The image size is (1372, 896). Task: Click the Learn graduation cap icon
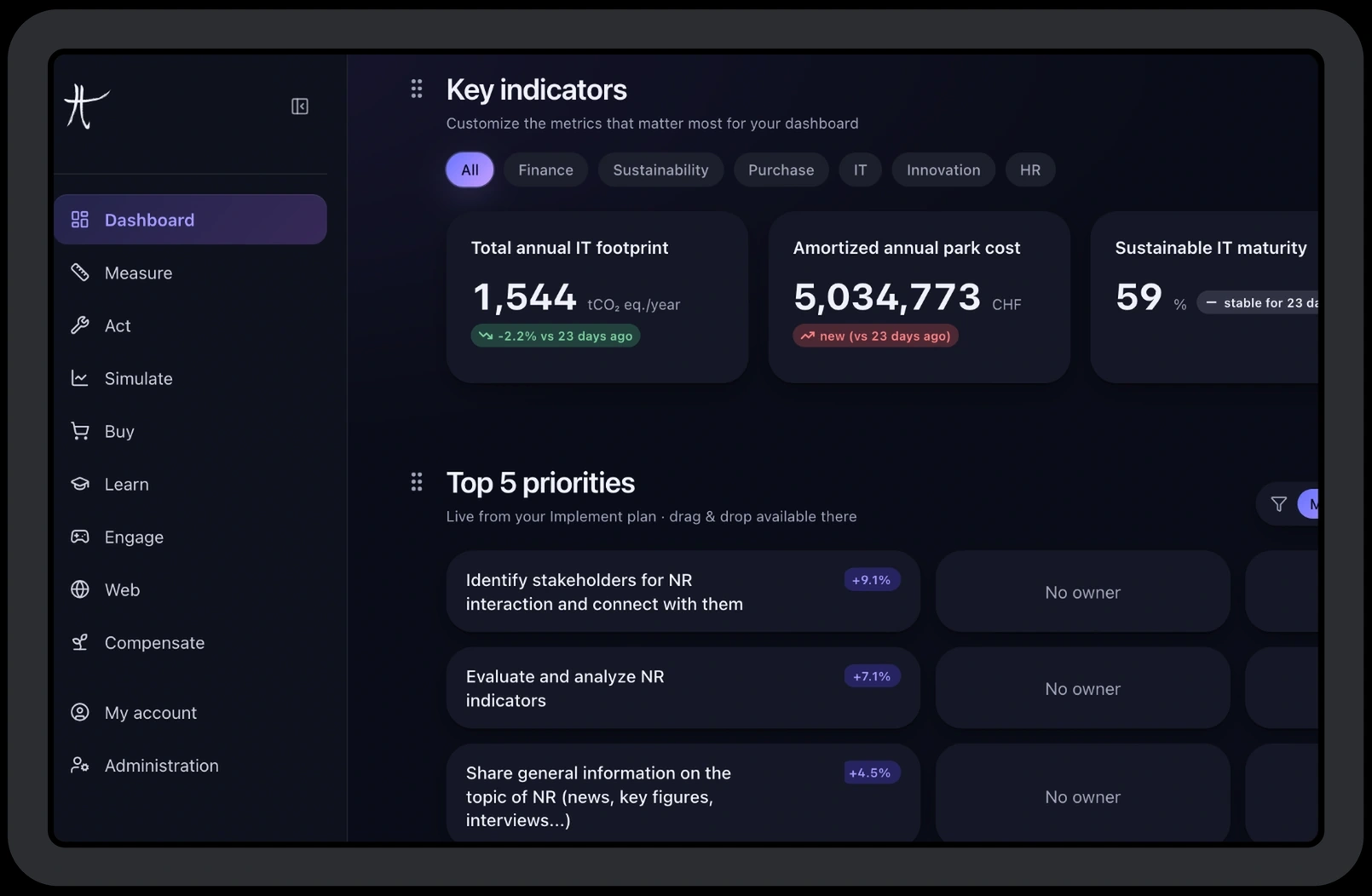tap(80, 484)
